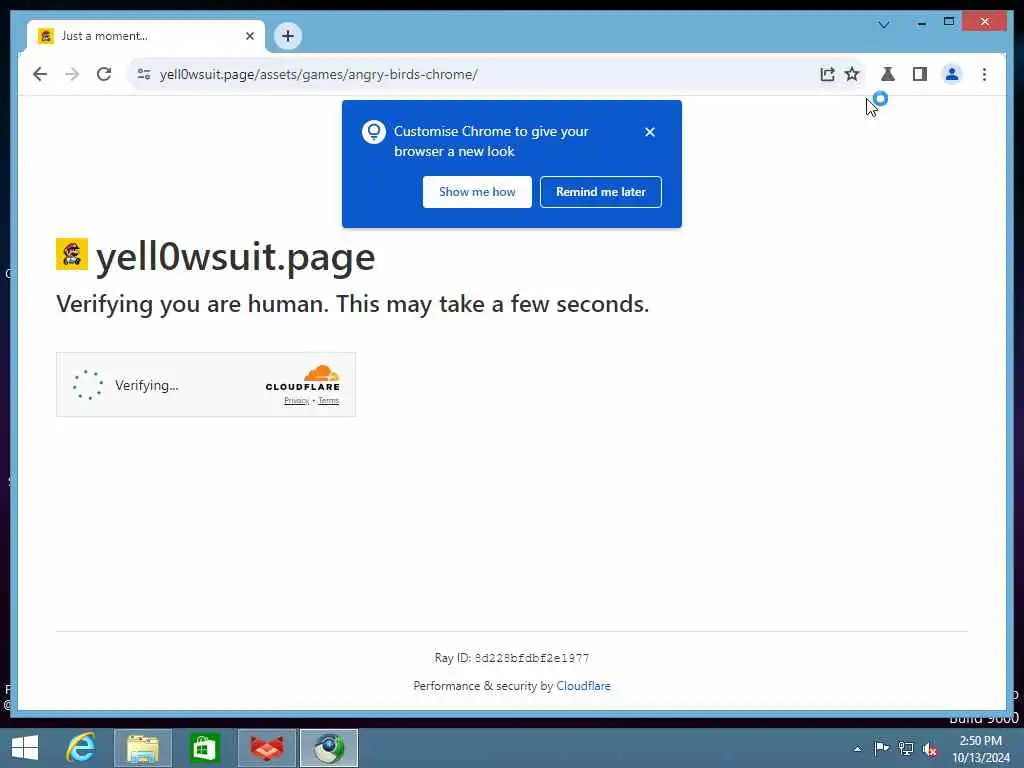The image size is (1024, 768).
Task: Show hidden system tray icons
Action: click(857, 749)
